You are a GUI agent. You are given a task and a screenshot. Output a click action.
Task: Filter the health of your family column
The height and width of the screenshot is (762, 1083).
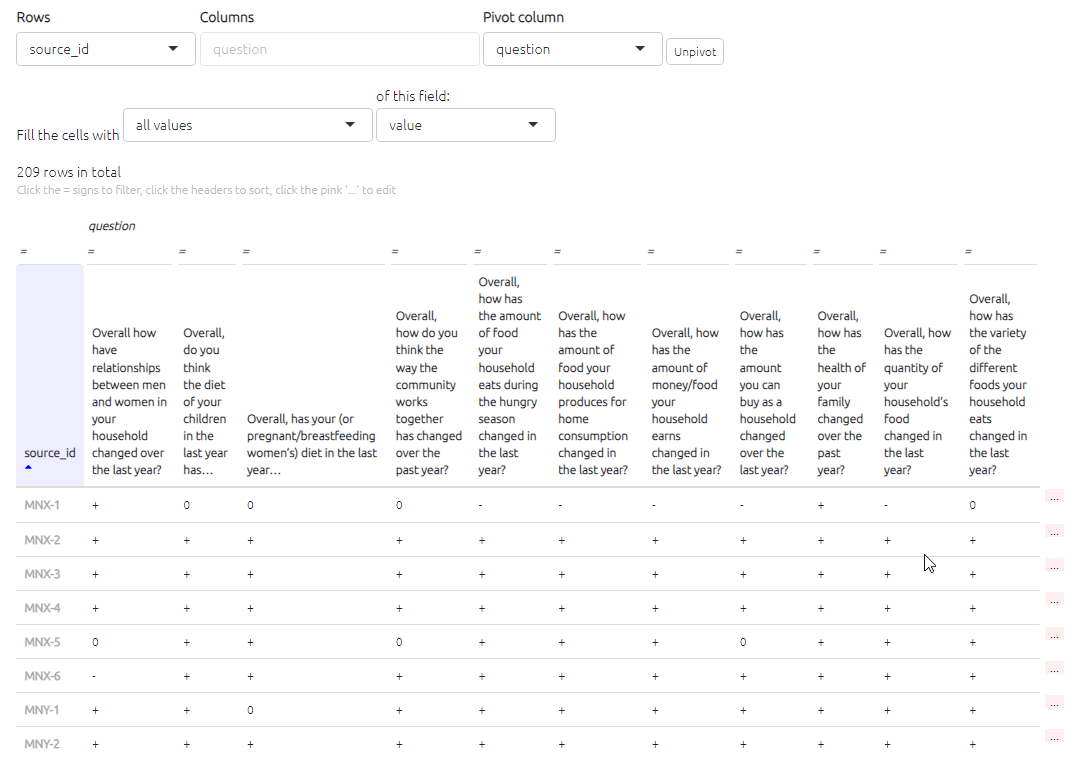816,252
